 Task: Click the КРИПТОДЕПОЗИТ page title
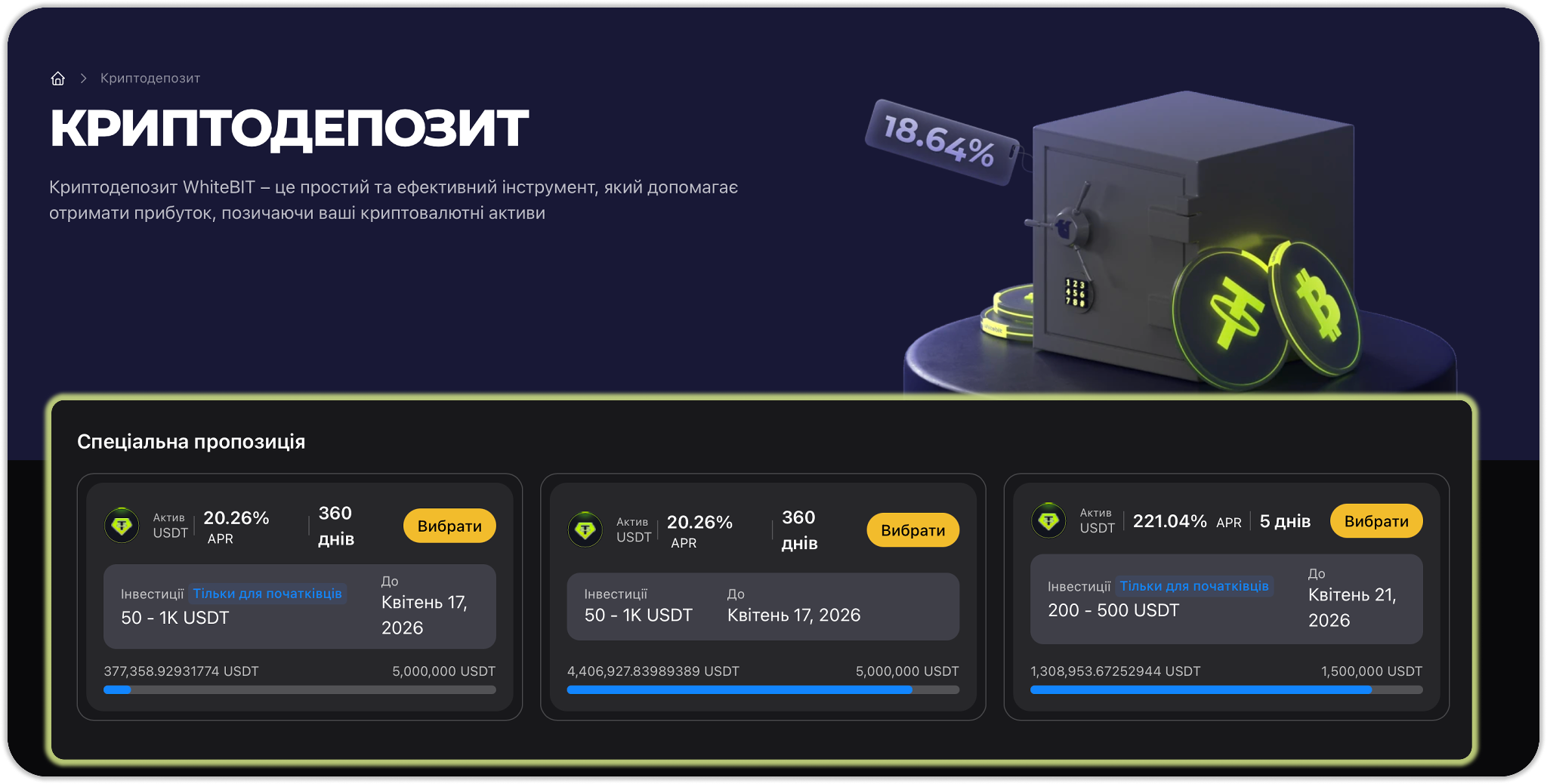[x=289, y=128]
